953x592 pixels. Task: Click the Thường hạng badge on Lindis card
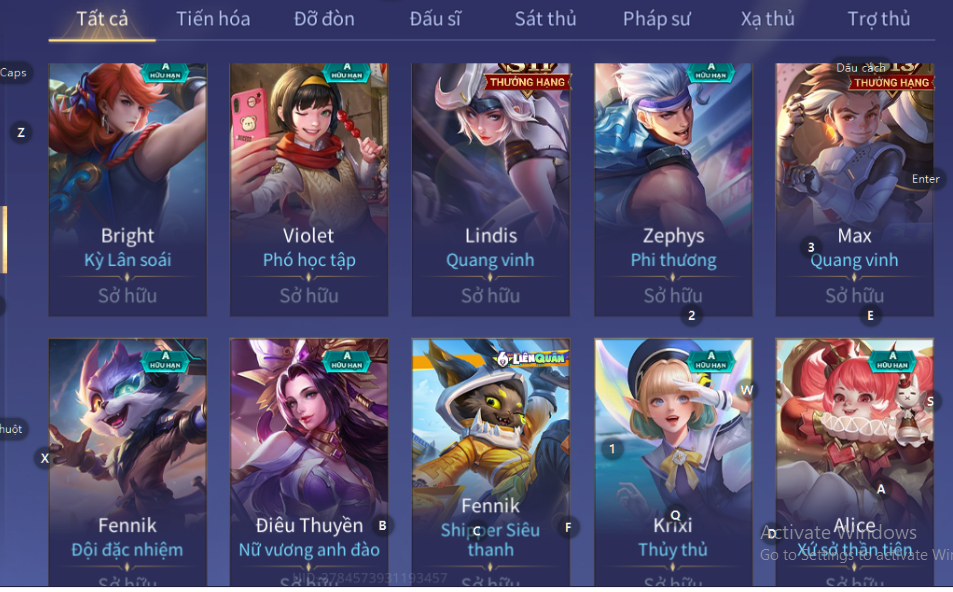pos(528,81)
